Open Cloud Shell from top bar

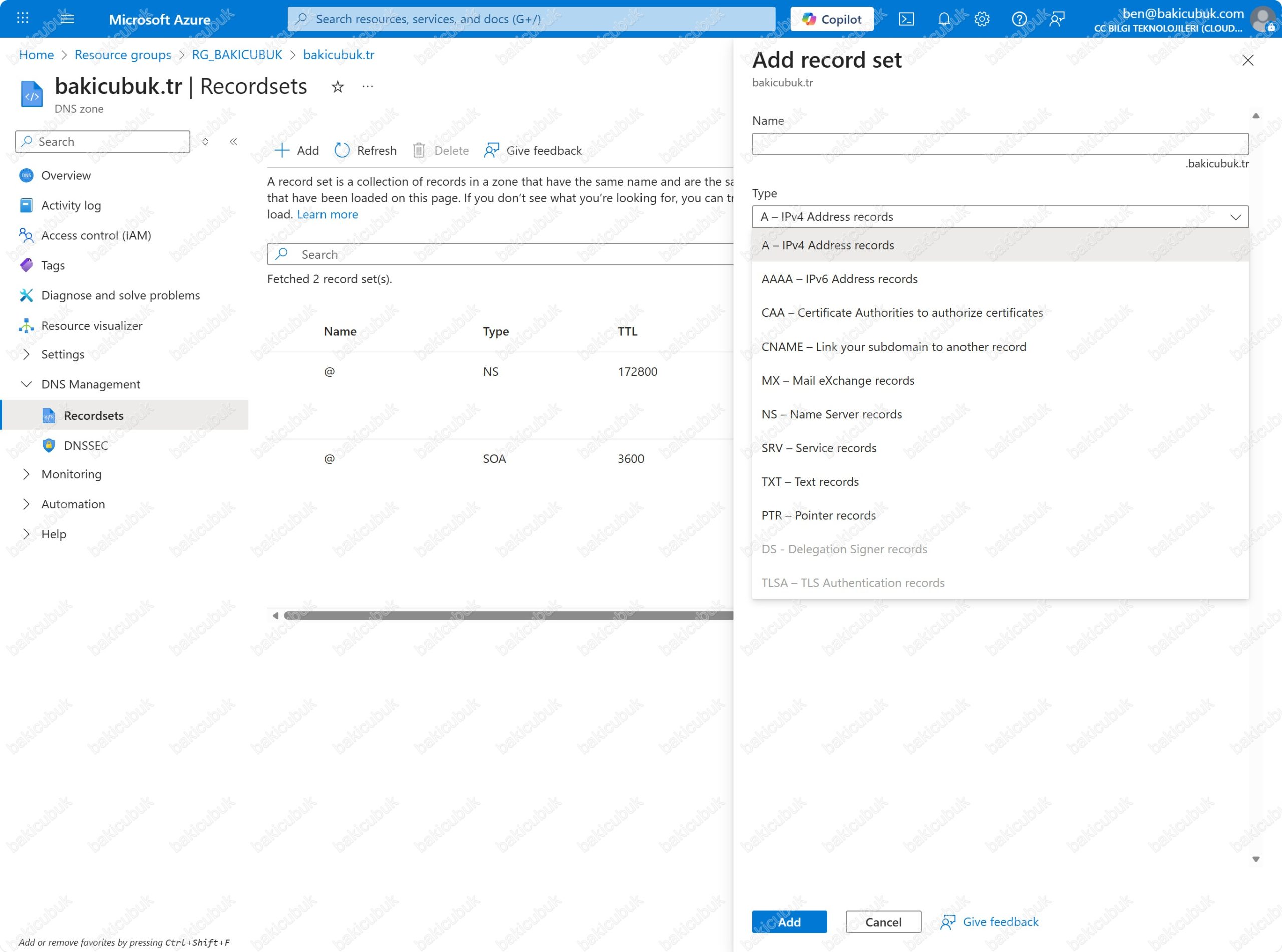coord(906,19)
